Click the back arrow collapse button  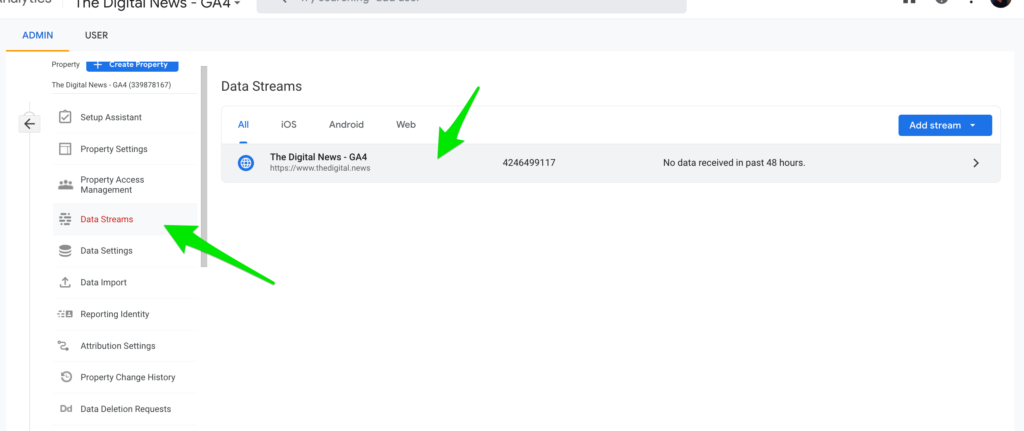coord(29,123)
